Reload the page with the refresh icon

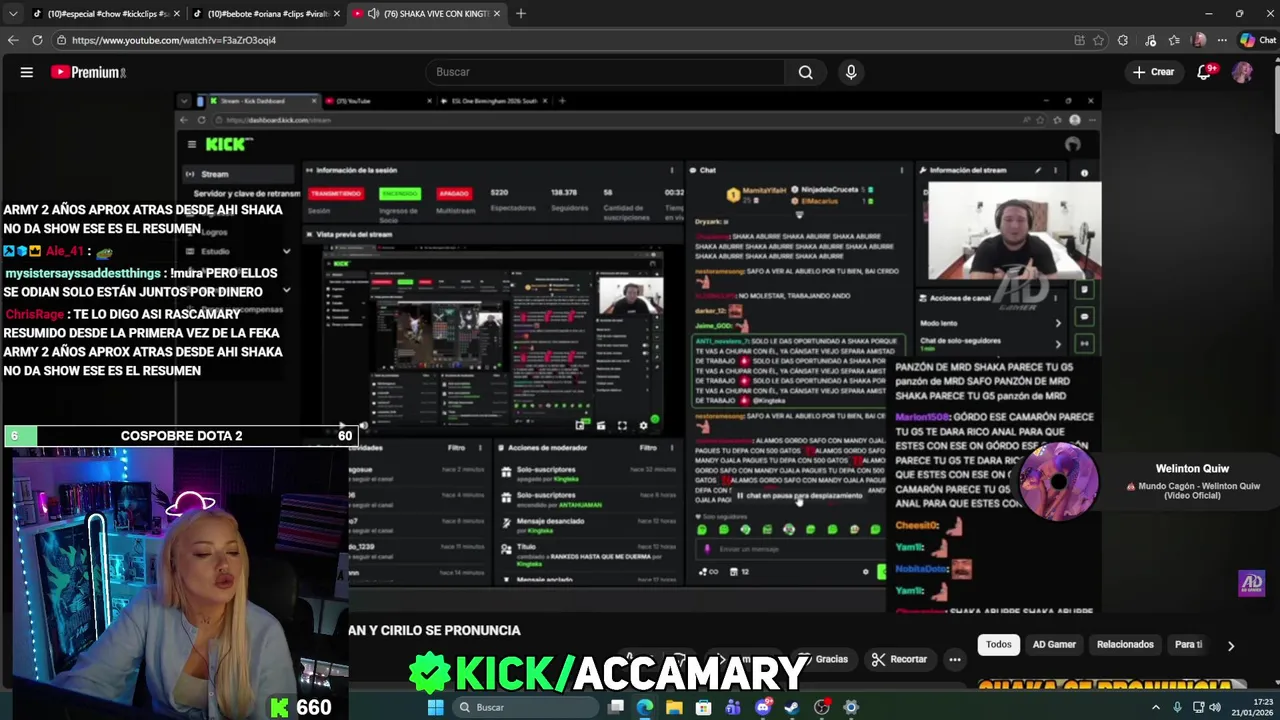point(37,40)
